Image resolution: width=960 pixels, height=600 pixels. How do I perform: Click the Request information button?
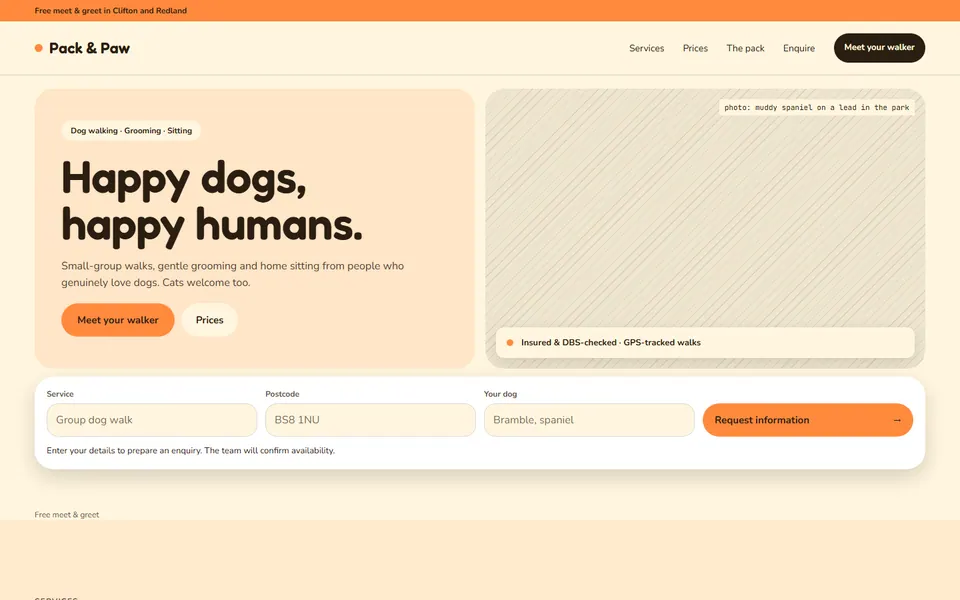(x=808, y=420)
